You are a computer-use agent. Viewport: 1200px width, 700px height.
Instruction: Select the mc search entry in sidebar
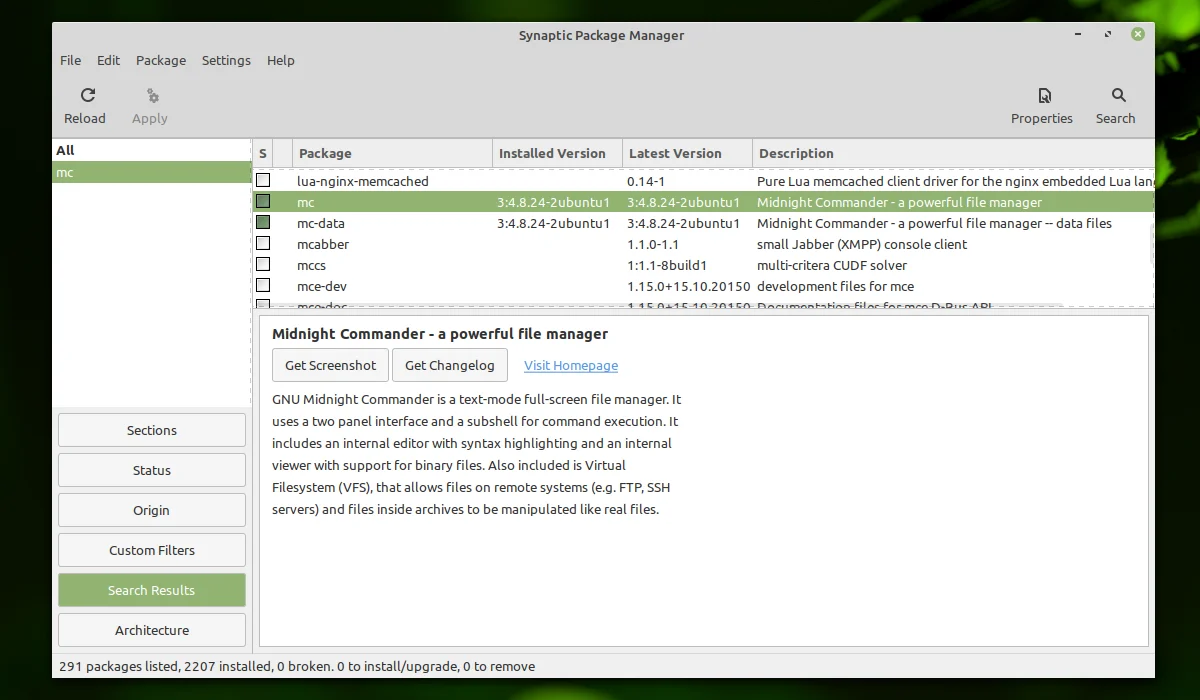151,172
